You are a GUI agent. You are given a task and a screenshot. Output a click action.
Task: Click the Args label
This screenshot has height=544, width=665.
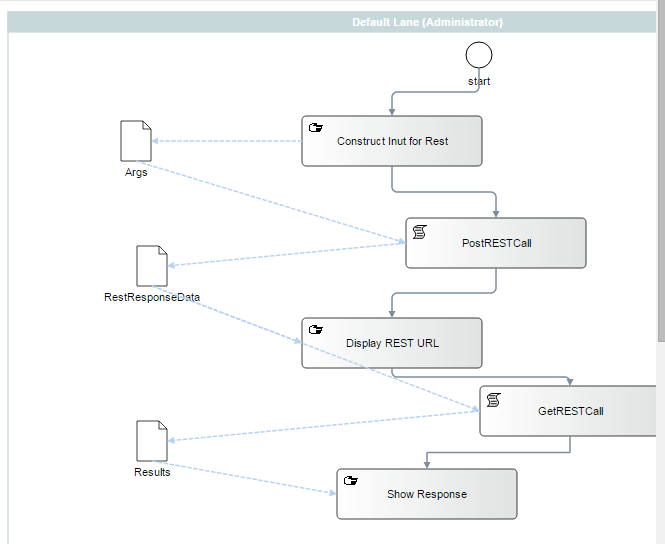click(136, 172)
